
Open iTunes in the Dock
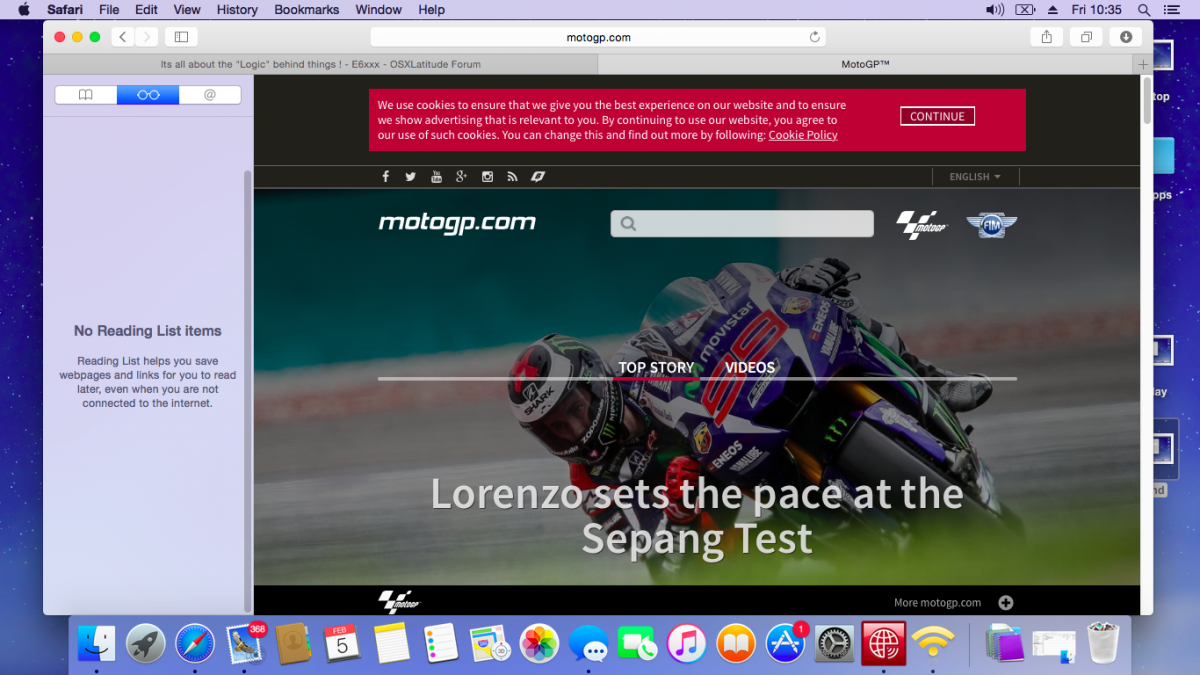[687, 643]
